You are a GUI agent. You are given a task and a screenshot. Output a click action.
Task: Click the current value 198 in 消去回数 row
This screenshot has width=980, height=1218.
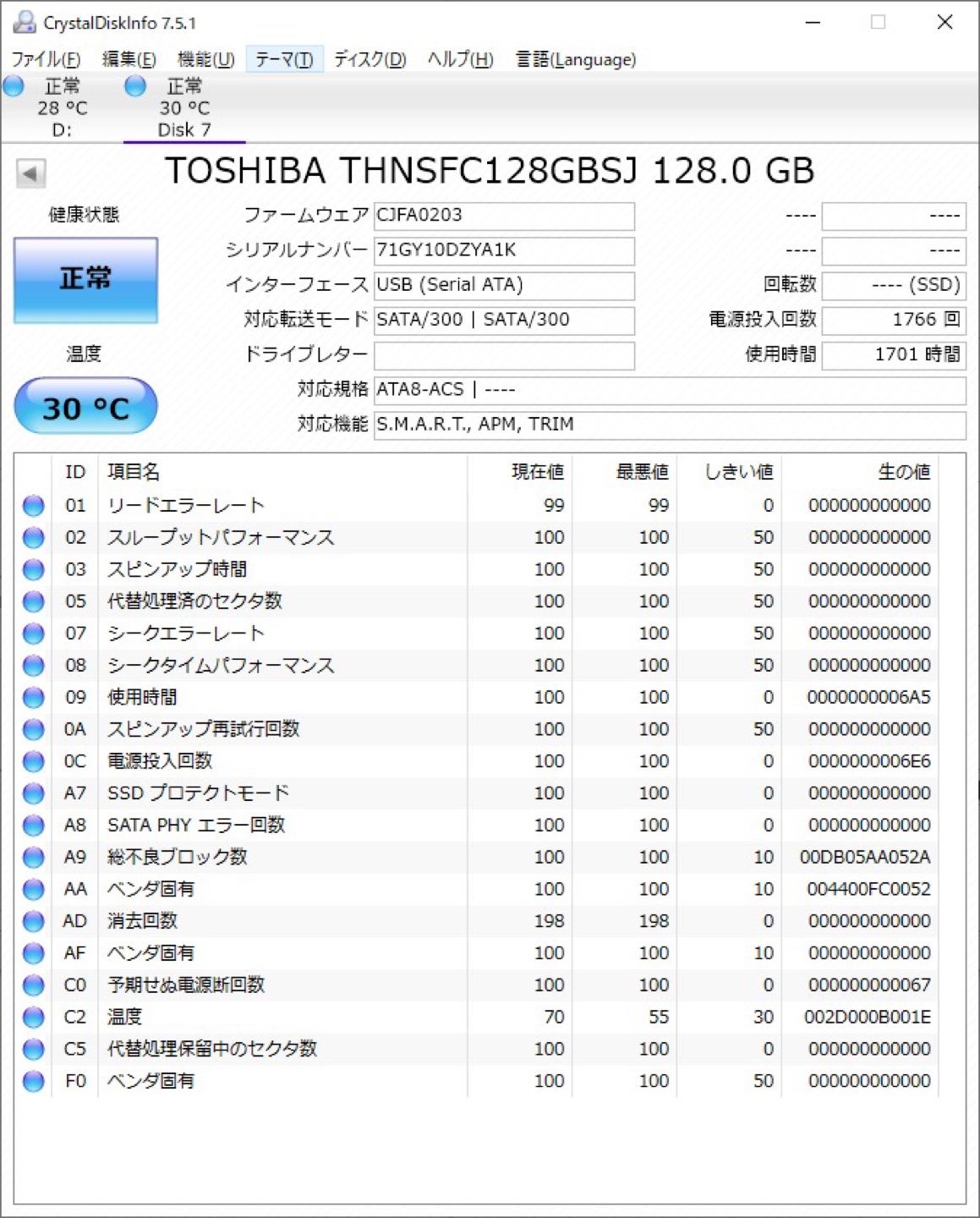[549, 921]
